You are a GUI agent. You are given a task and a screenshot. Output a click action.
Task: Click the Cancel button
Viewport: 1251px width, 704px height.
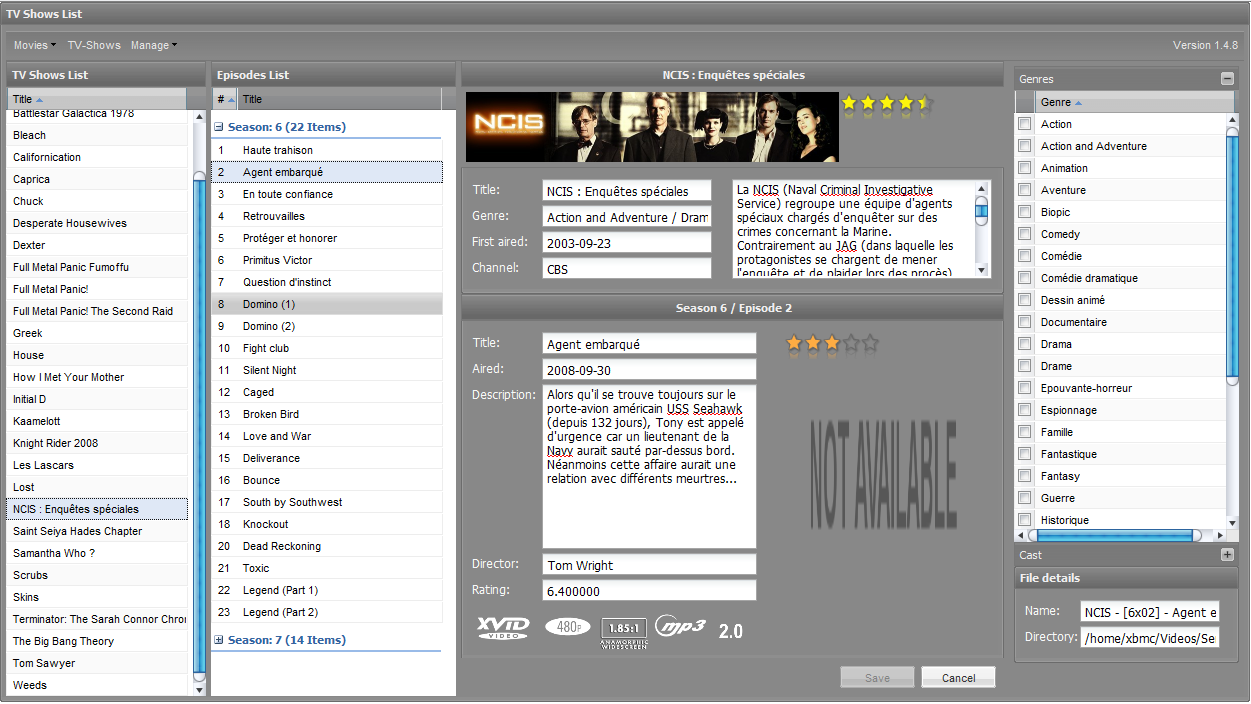tap(958, 677)
